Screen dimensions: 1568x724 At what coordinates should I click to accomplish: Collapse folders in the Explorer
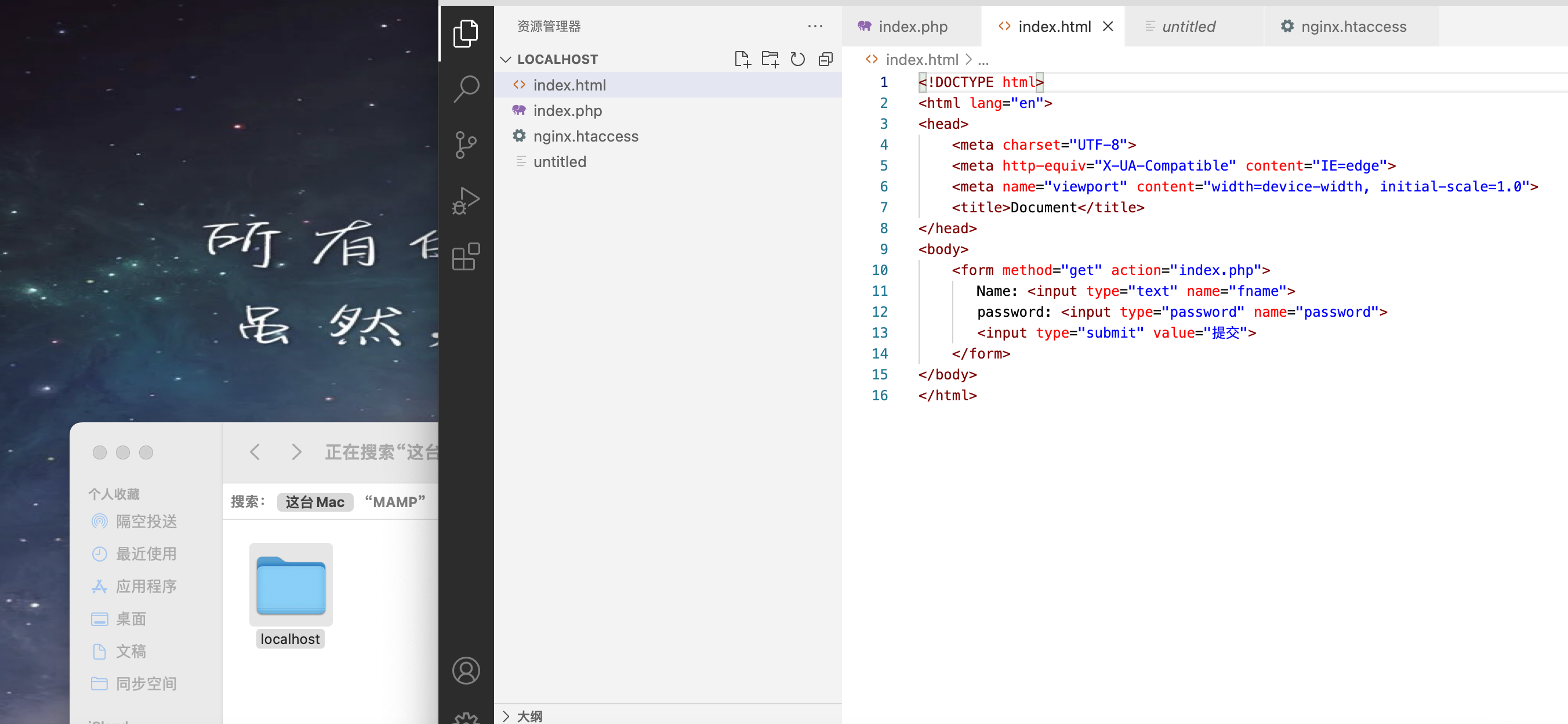pyautogui.click(x=825, y=59)
